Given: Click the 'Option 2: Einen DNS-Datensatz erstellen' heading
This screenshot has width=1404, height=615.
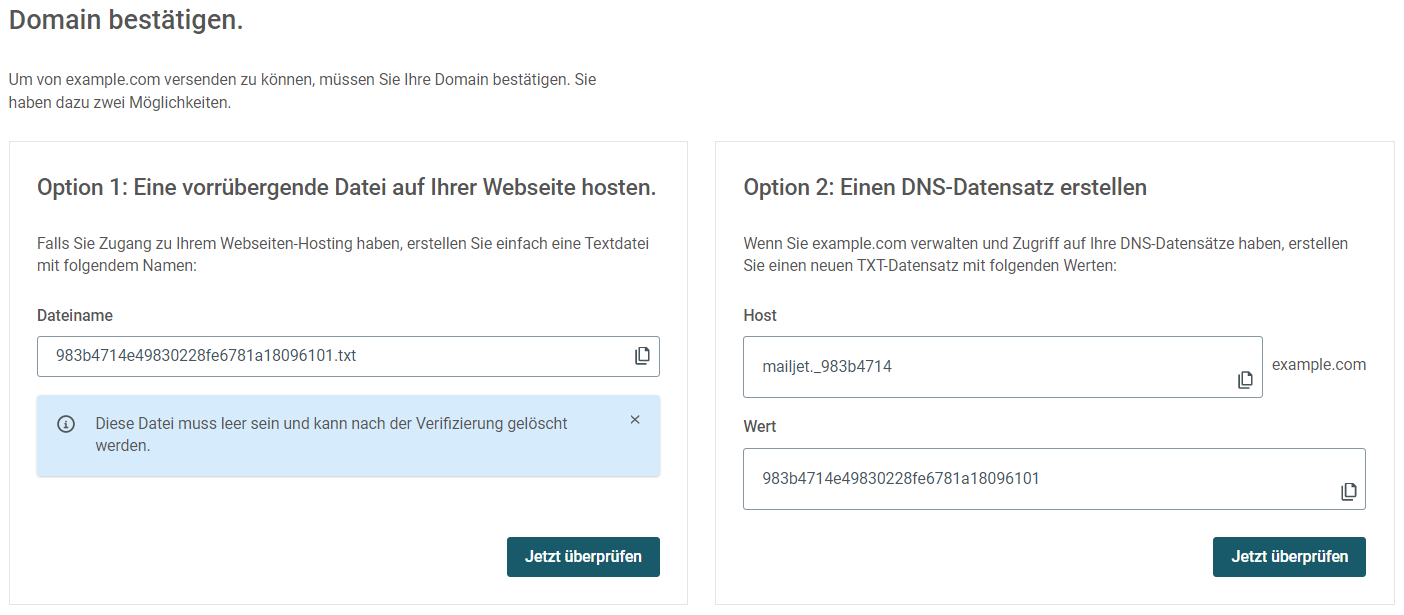Looking at the screenshot, I should 945,187.
